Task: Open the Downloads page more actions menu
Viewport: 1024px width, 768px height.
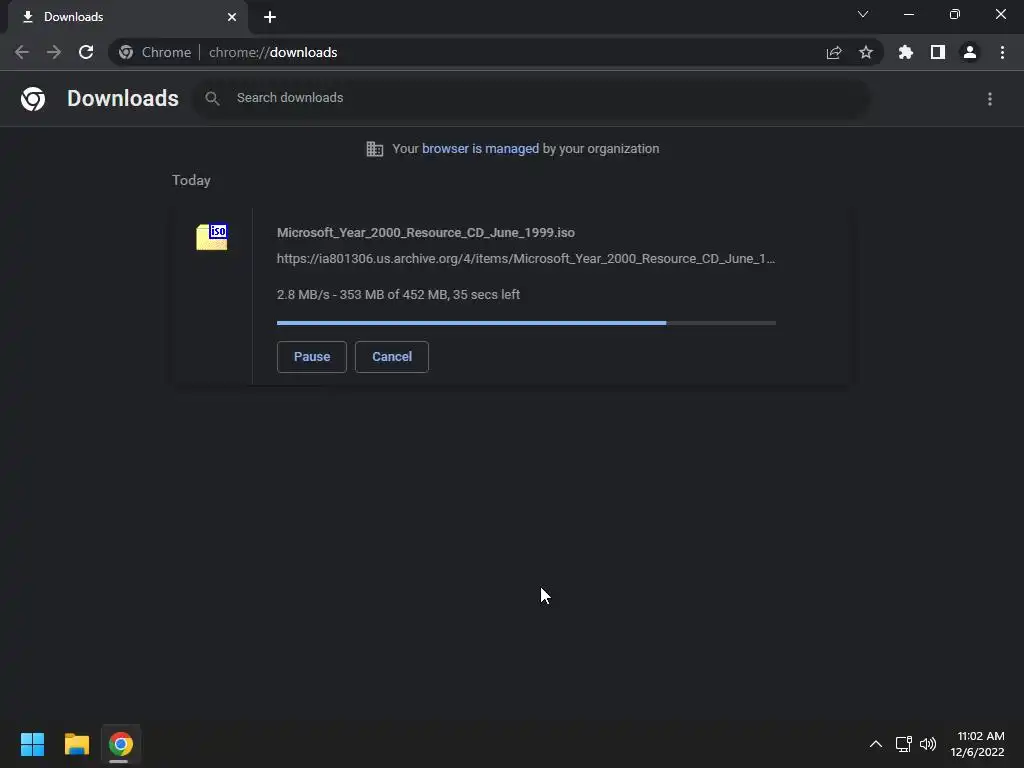Action: point(990,99)
